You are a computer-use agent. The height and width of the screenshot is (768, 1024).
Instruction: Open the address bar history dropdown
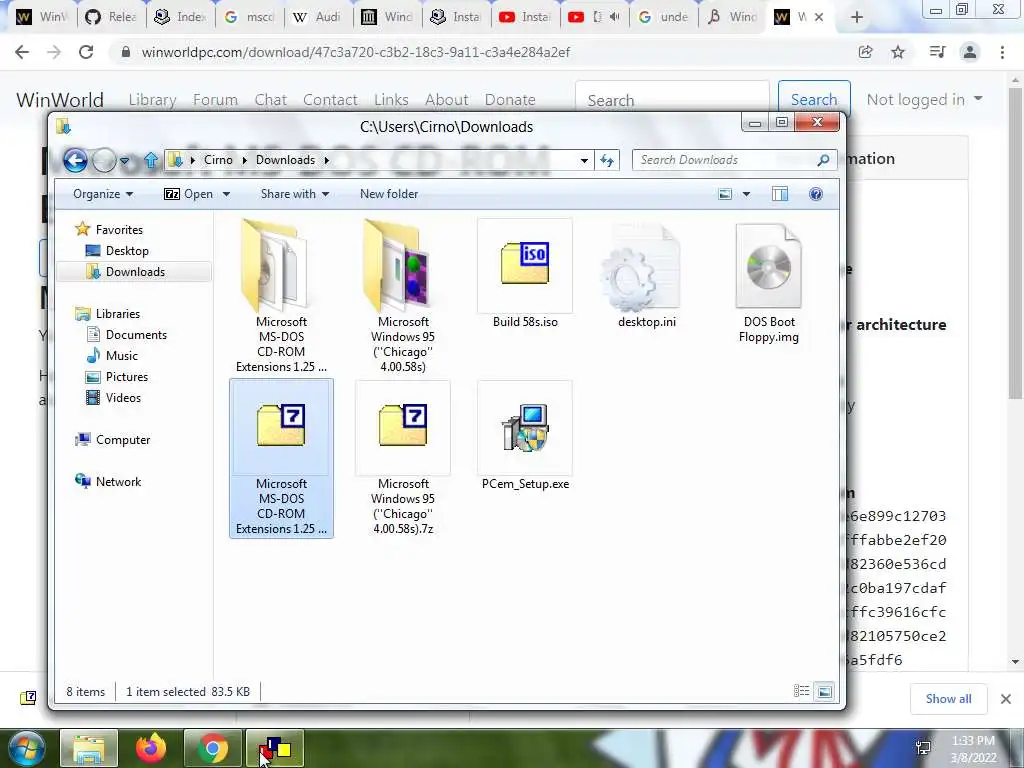pos(584,160)
